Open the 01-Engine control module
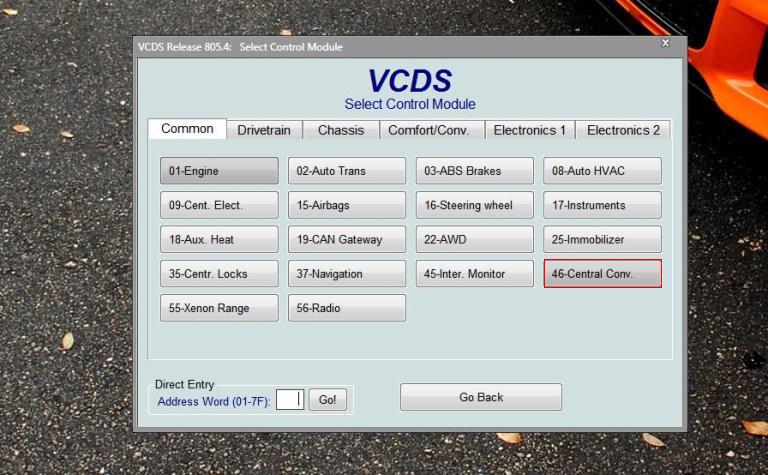Image resolution: width=768 pixels, height=475 pixels. tap(219, 171)
